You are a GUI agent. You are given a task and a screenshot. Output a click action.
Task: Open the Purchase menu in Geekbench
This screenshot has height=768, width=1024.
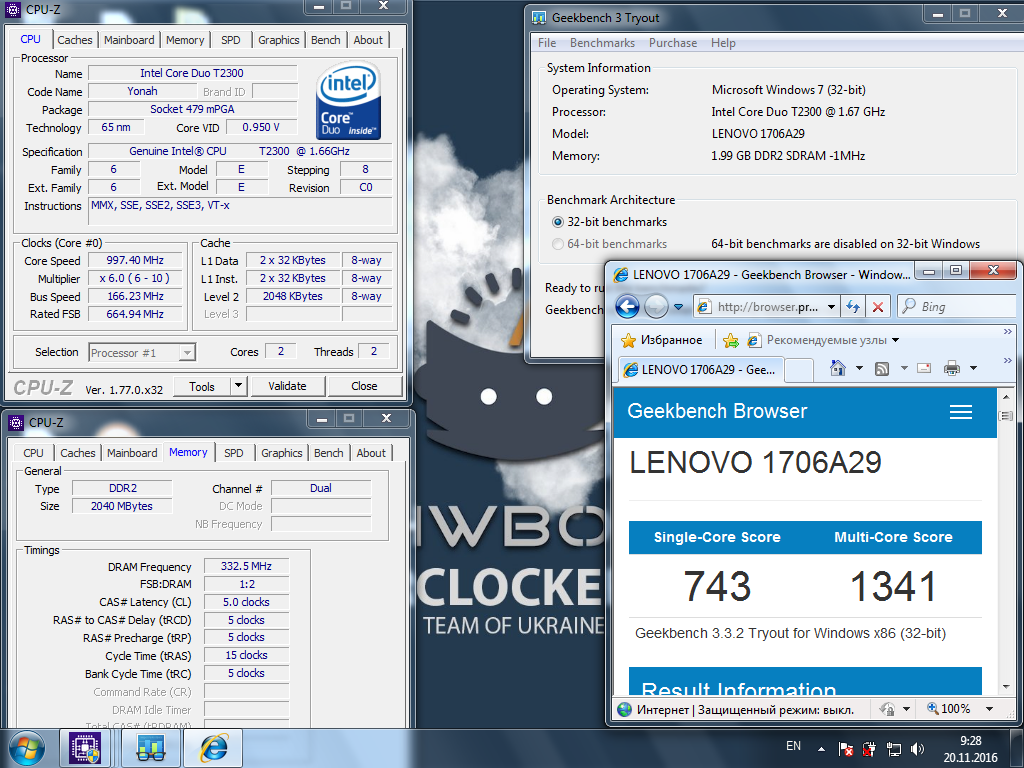click(673, 42)
